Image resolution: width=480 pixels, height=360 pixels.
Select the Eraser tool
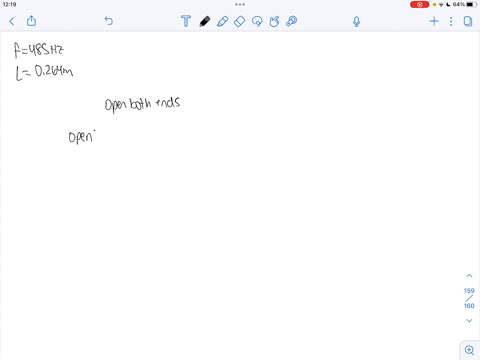click(x=239, y=21)
